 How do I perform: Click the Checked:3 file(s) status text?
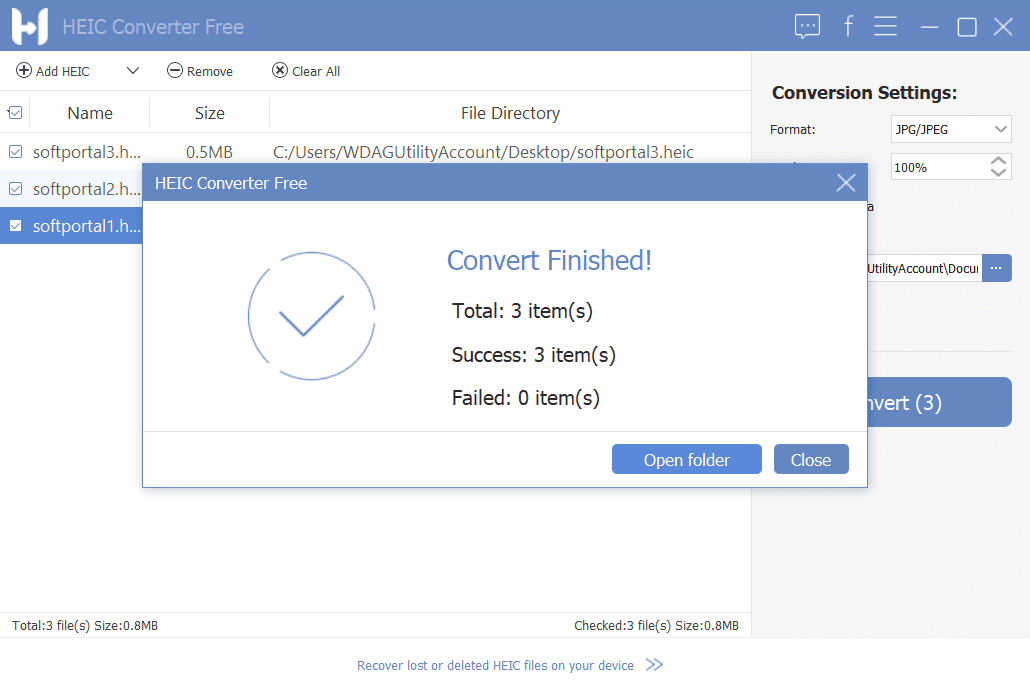[x=656, y=625]
